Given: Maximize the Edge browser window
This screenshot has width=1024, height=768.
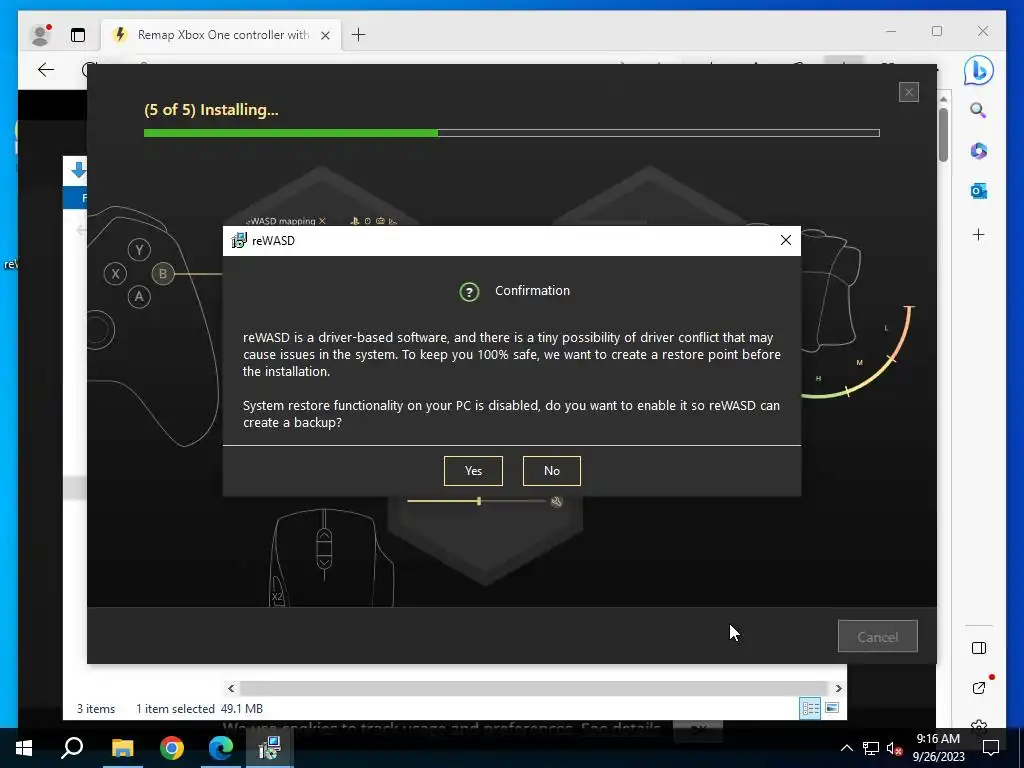Looking at the screenshot, I should (x=936, y=31).
